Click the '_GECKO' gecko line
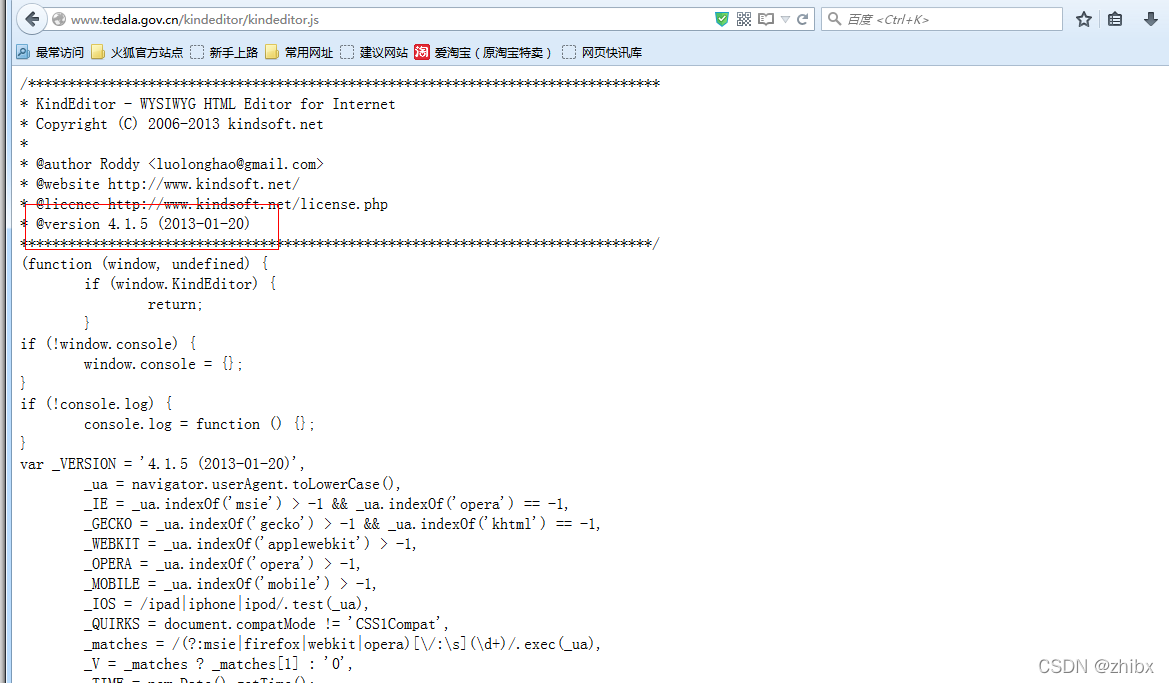 click(342, 523)
